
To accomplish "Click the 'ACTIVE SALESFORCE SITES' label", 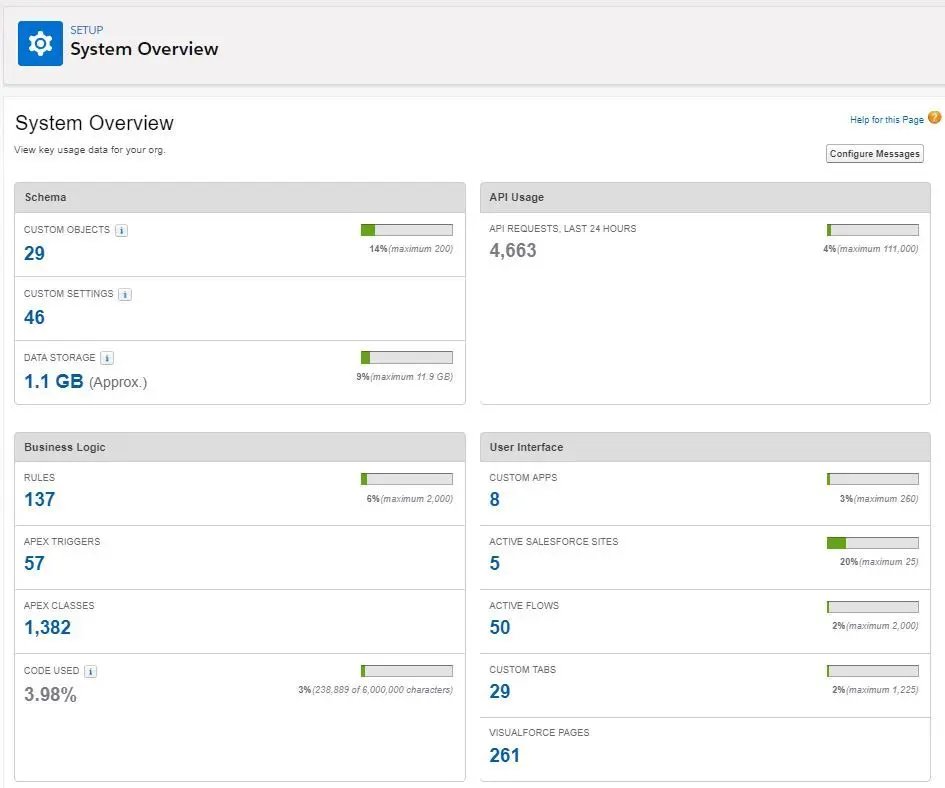I will 554,541.
